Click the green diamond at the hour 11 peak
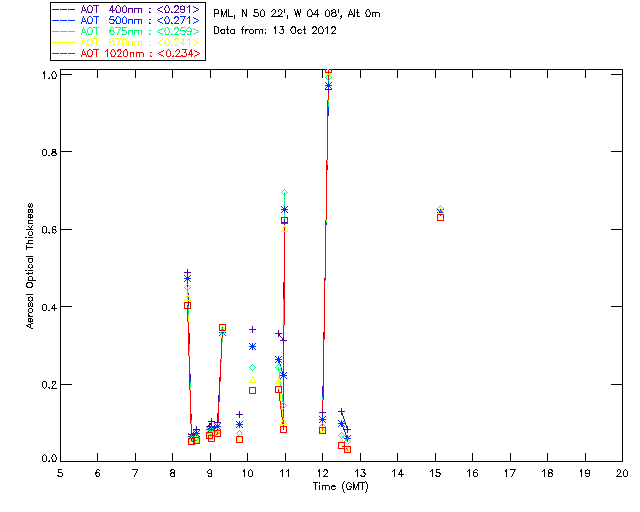640x512 pixels. point(284,192)
